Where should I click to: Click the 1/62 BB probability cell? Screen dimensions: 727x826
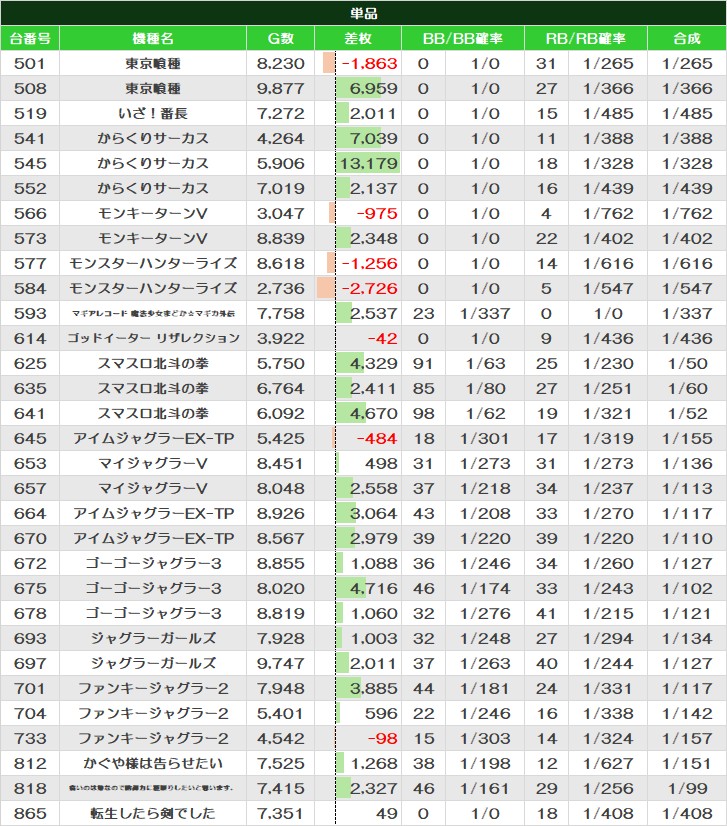point(485,414)
